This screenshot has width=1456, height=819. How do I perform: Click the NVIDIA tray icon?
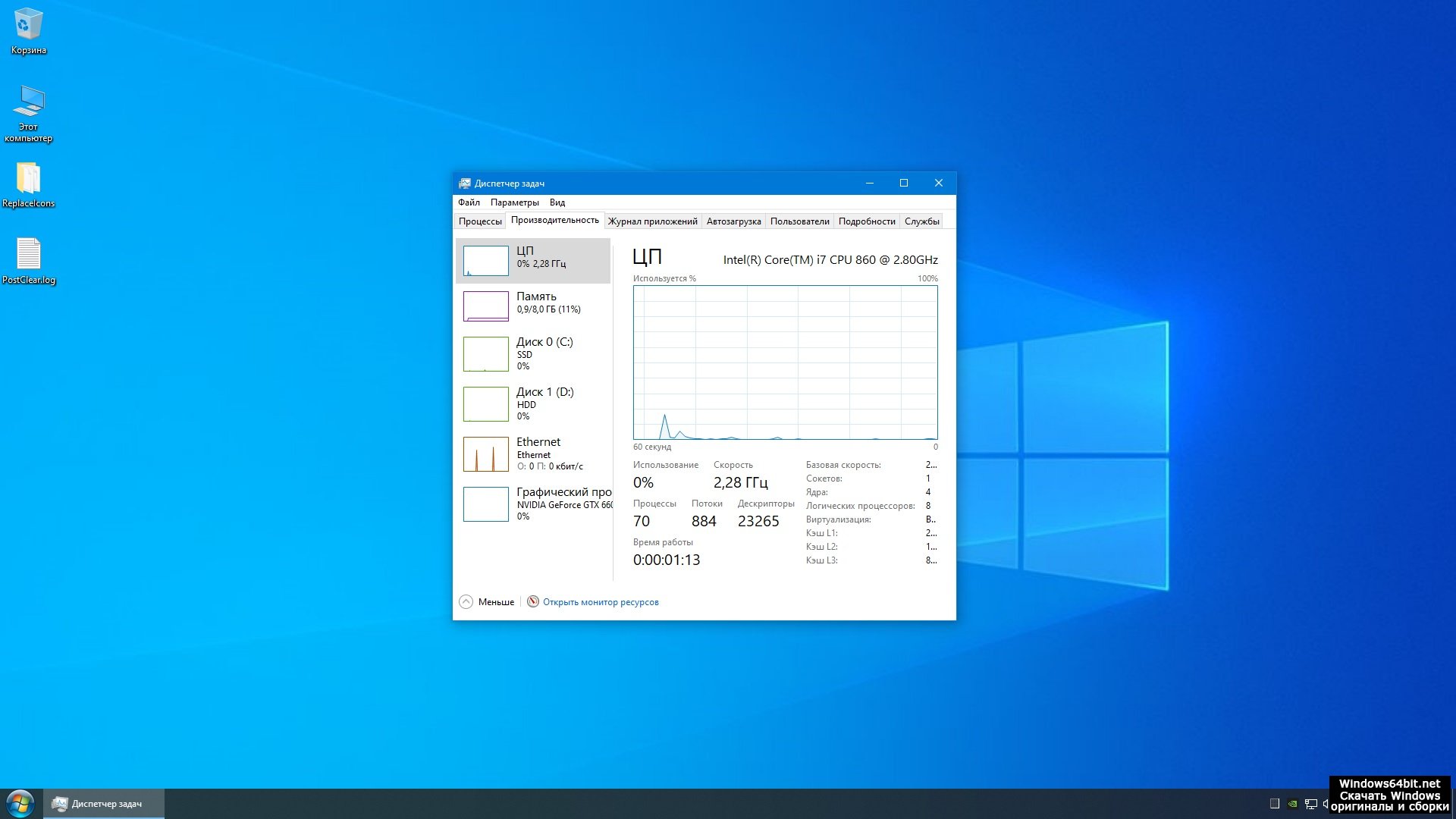coord(1293,804)
